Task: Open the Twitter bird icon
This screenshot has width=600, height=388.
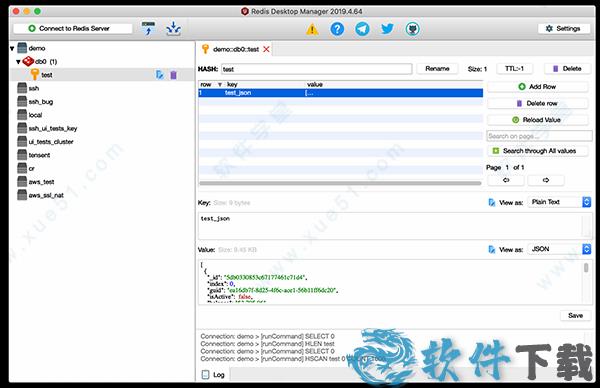Action: (387, 29)
